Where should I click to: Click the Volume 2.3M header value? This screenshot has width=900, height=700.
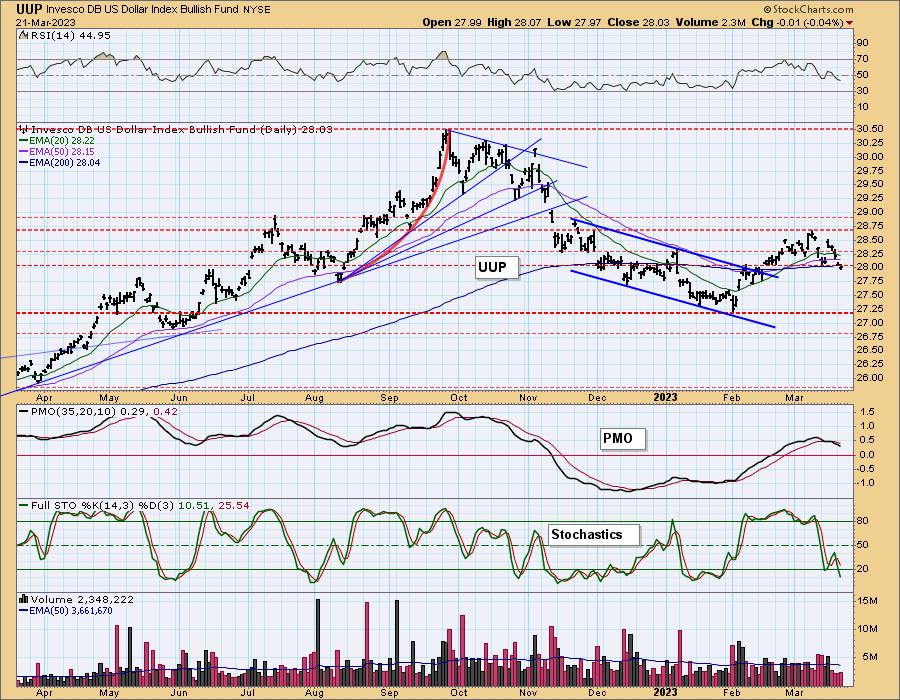pos(711,23)
